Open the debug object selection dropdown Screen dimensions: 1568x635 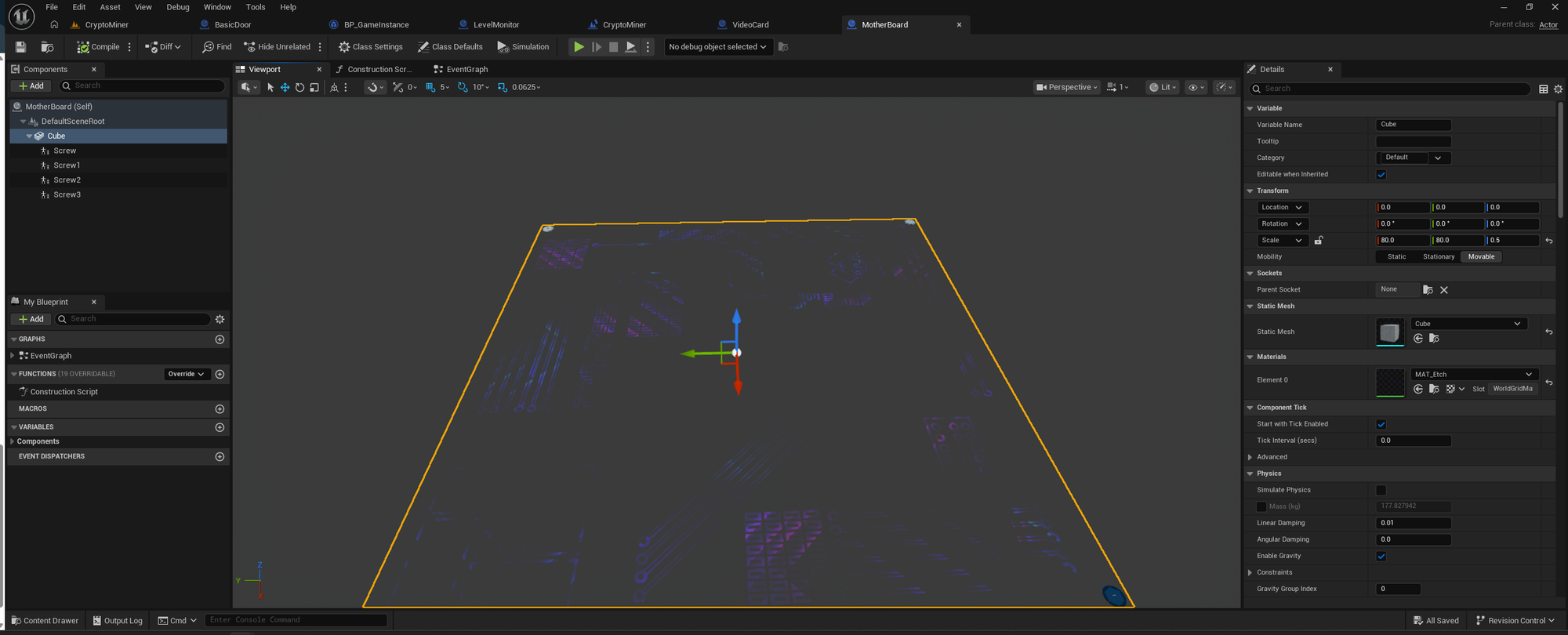(717, 47)
